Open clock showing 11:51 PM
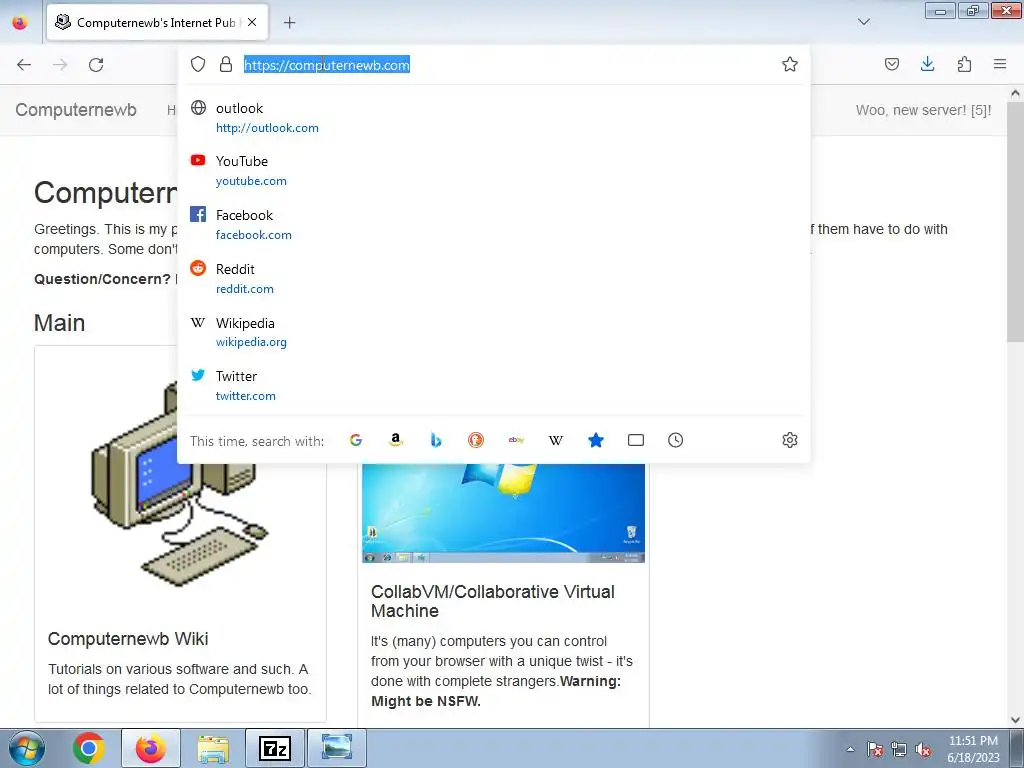 tap(973, 749)
